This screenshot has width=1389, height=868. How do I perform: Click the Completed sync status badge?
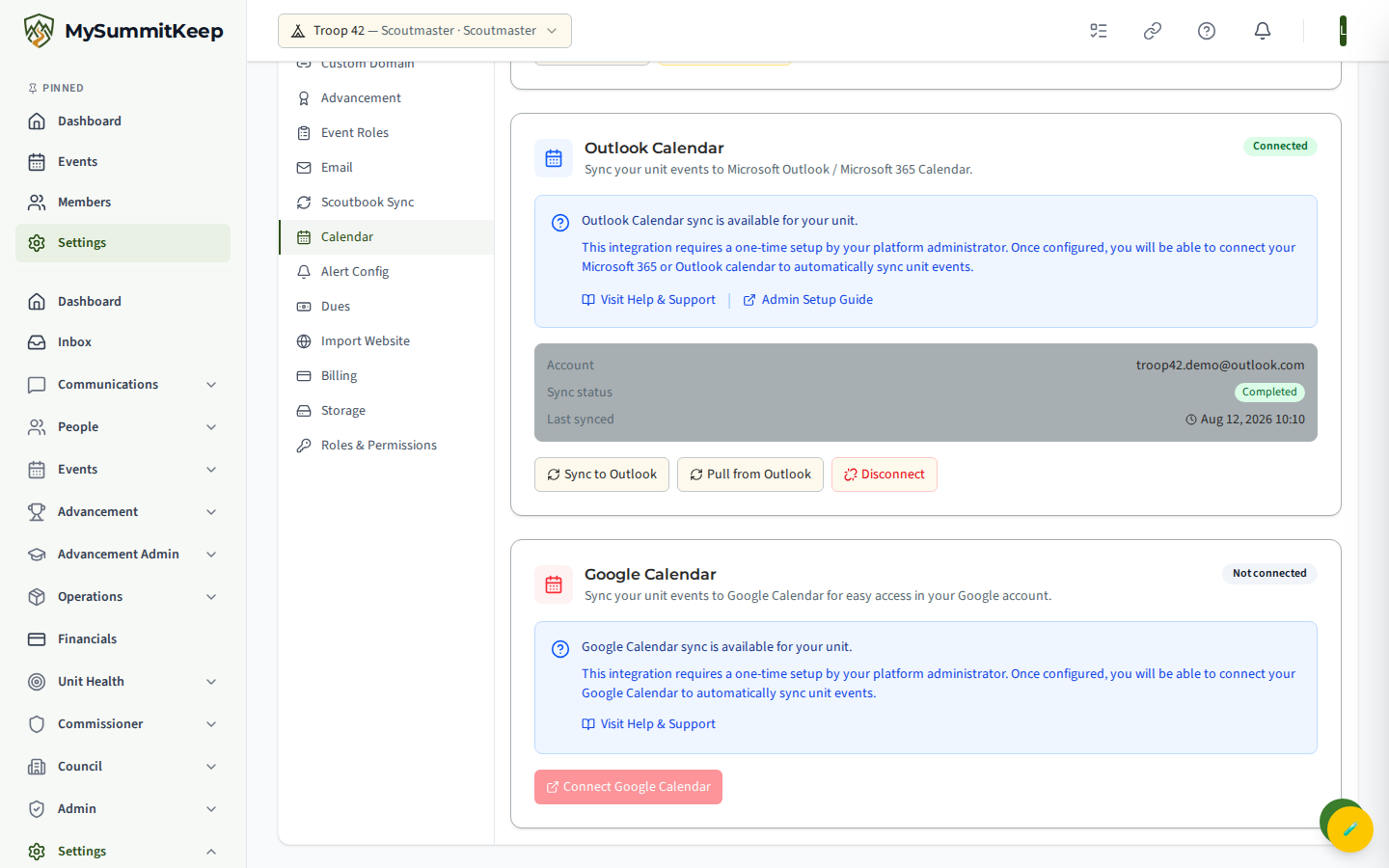[x=1269, y=393]
